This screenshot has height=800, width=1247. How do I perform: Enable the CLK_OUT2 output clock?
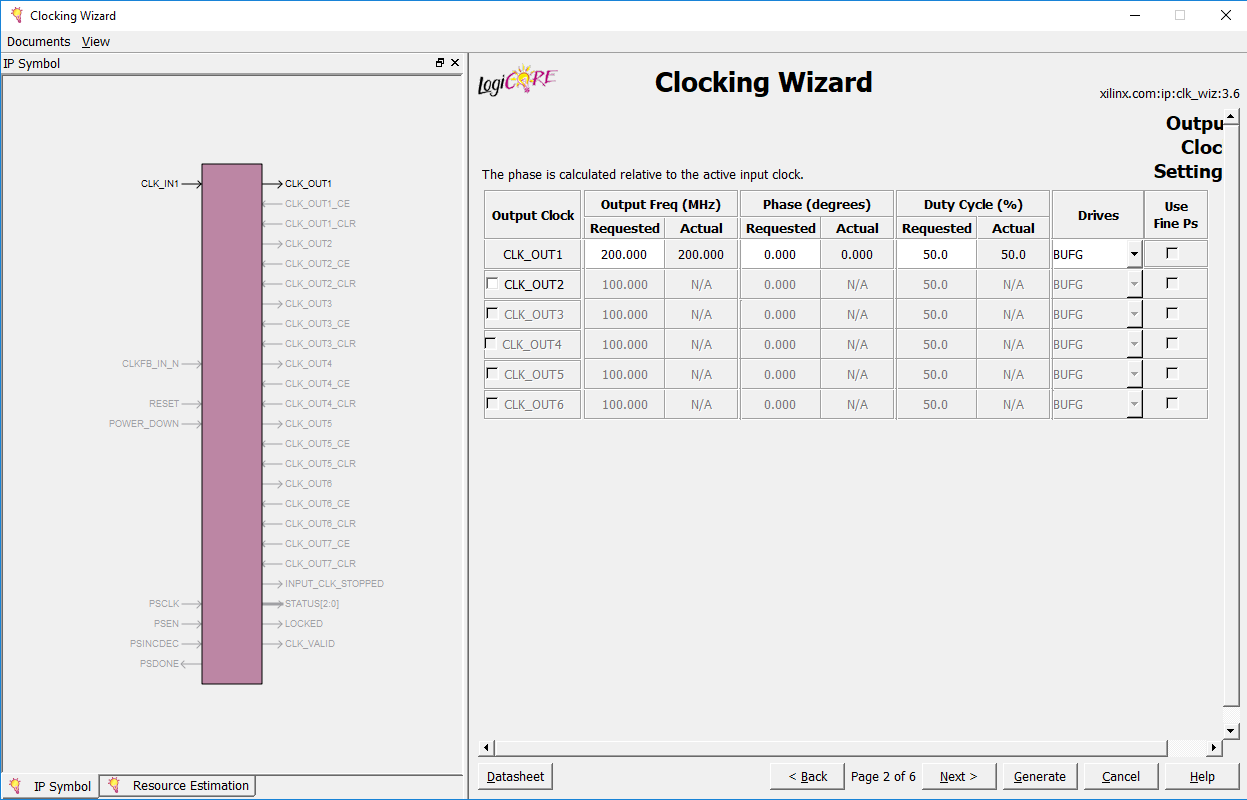[x=491, y=283]
